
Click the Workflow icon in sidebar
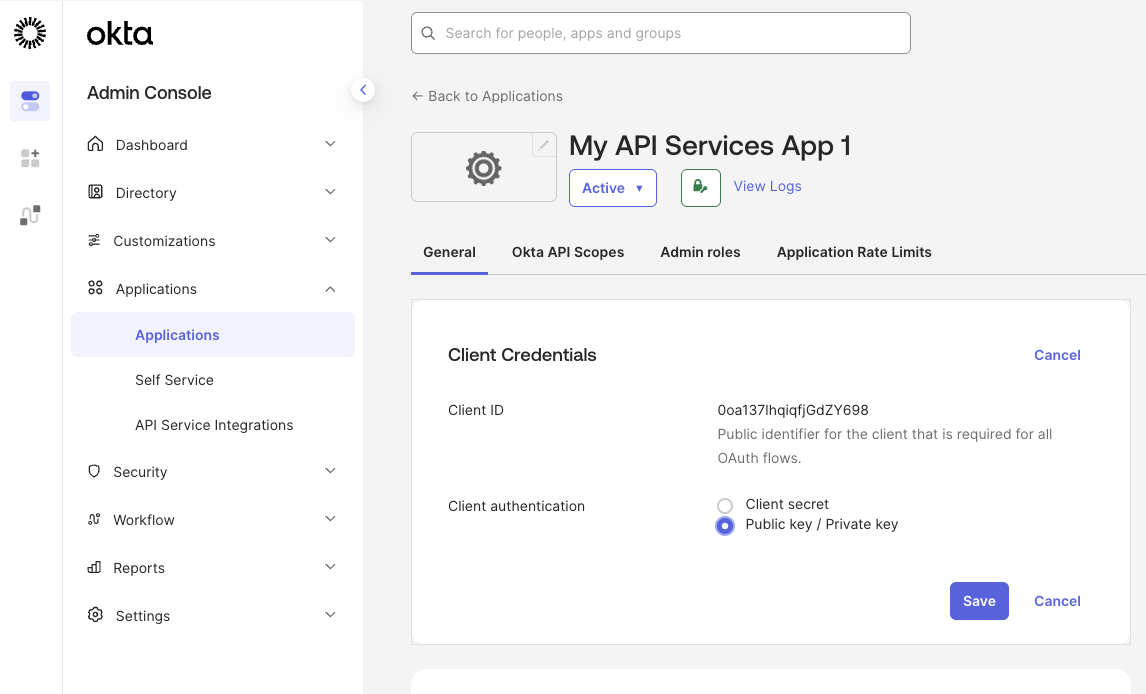[x=94, y=519]
